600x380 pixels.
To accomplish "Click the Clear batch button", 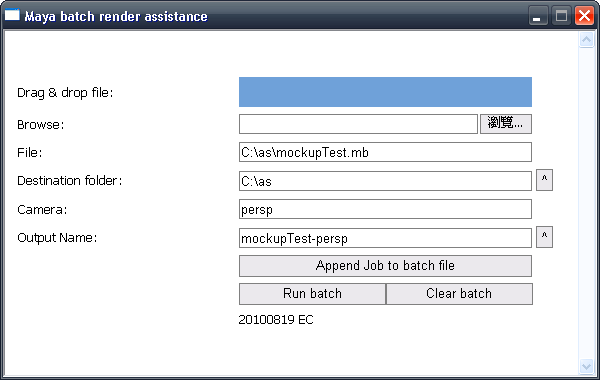I will tap(459, 294).
